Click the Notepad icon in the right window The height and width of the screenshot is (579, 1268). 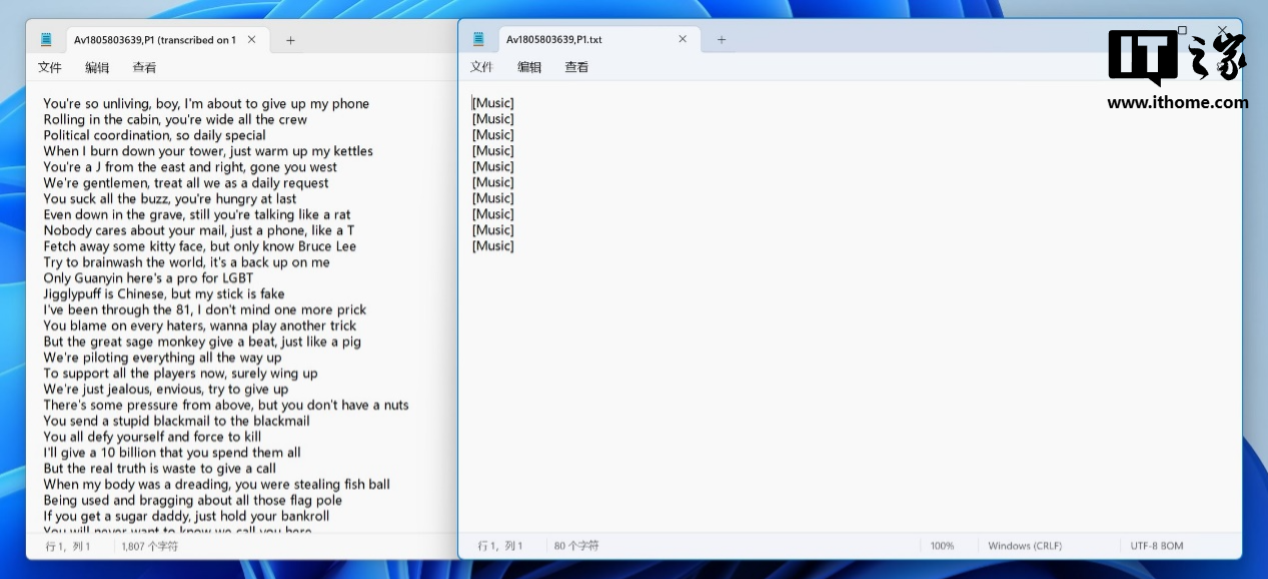(x=479, y=40)
